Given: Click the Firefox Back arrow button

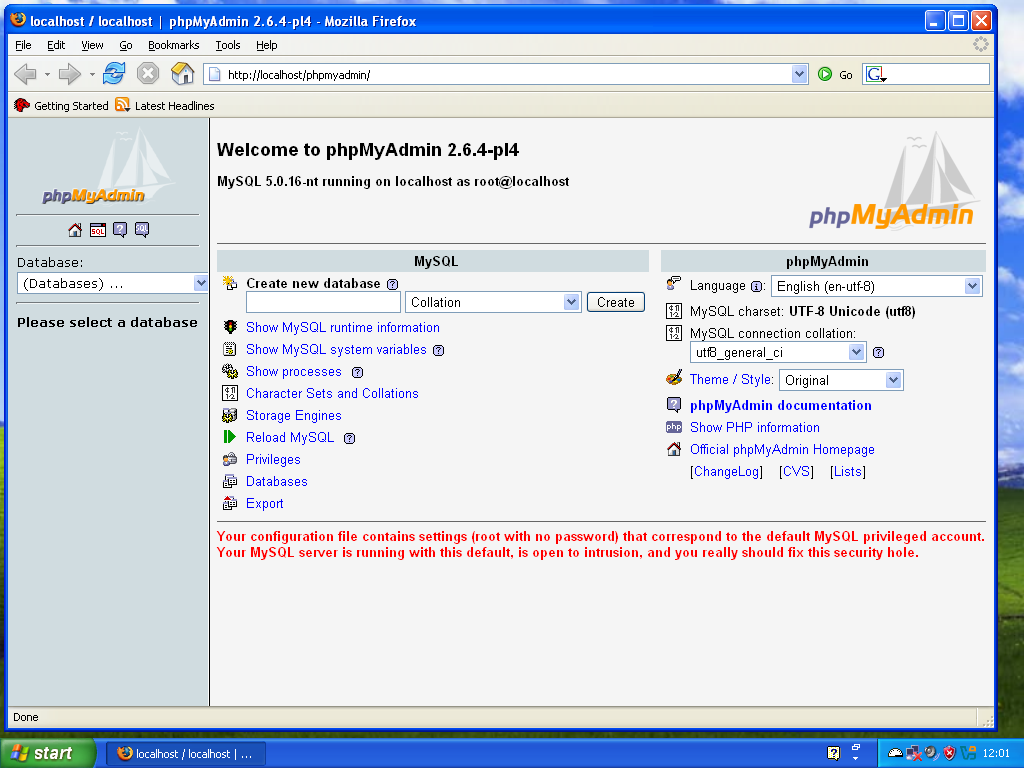Looking at the screenshot, I should pos(26,74).
